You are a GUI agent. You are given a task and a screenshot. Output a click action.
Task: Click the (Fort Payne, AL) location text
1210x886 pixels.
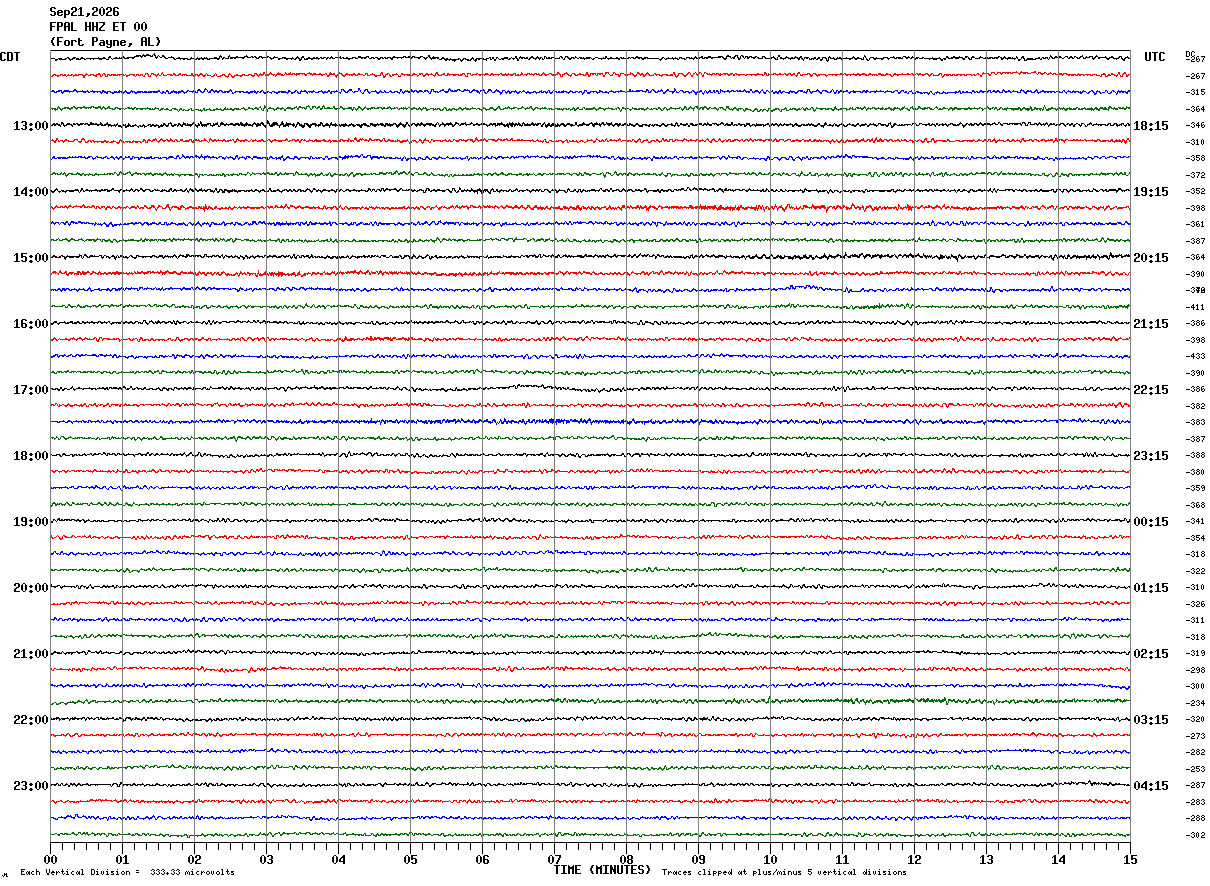(105, 42)
